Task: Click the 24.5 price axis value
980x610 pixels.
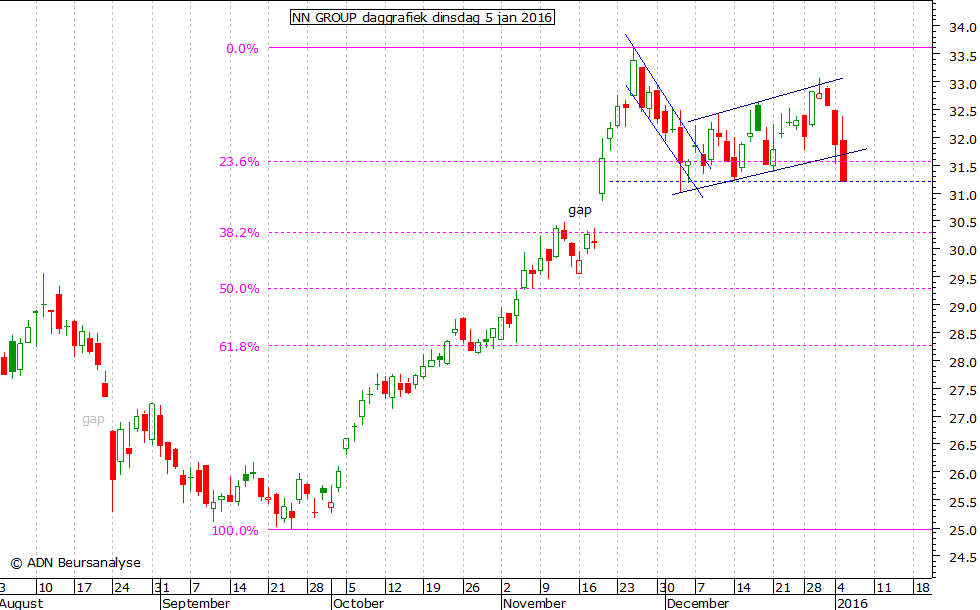Action: (x=963, y=558)
